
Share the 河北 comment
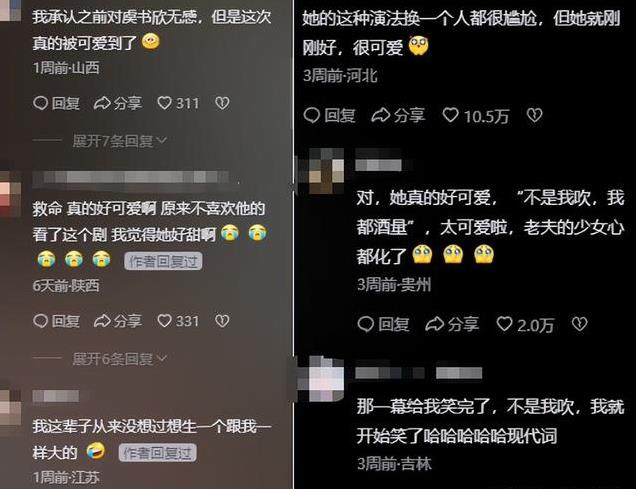[398, 116]
